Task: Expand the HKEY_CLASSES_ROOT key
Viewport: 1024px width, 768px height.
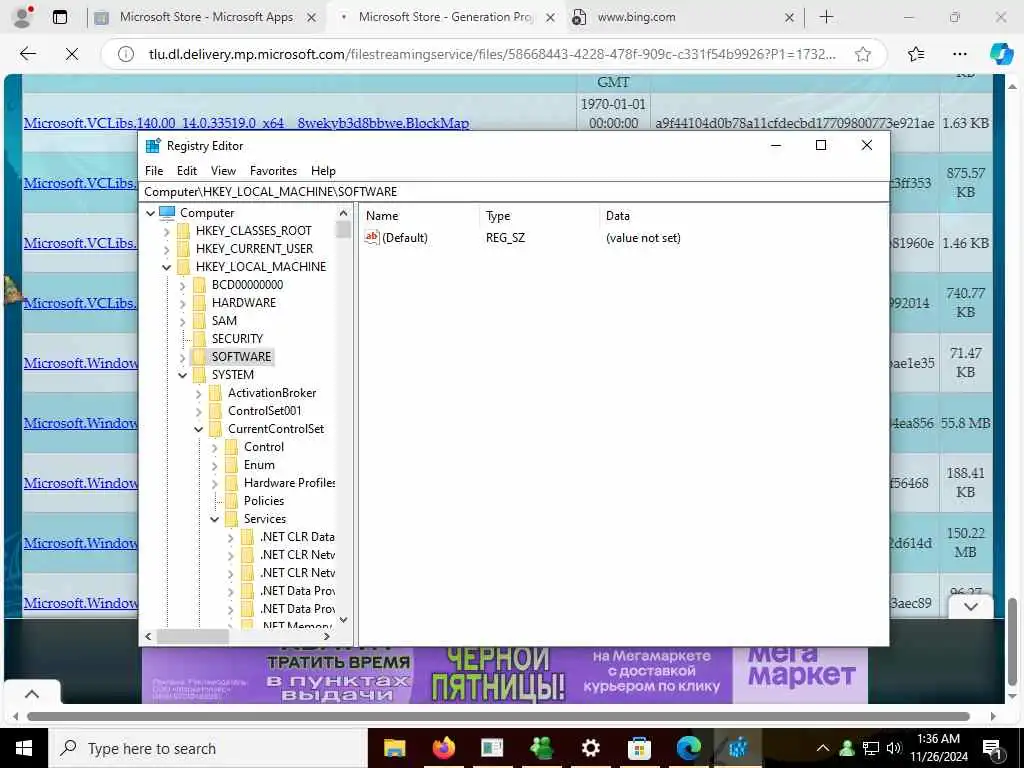Action: [x=167, y=231]
